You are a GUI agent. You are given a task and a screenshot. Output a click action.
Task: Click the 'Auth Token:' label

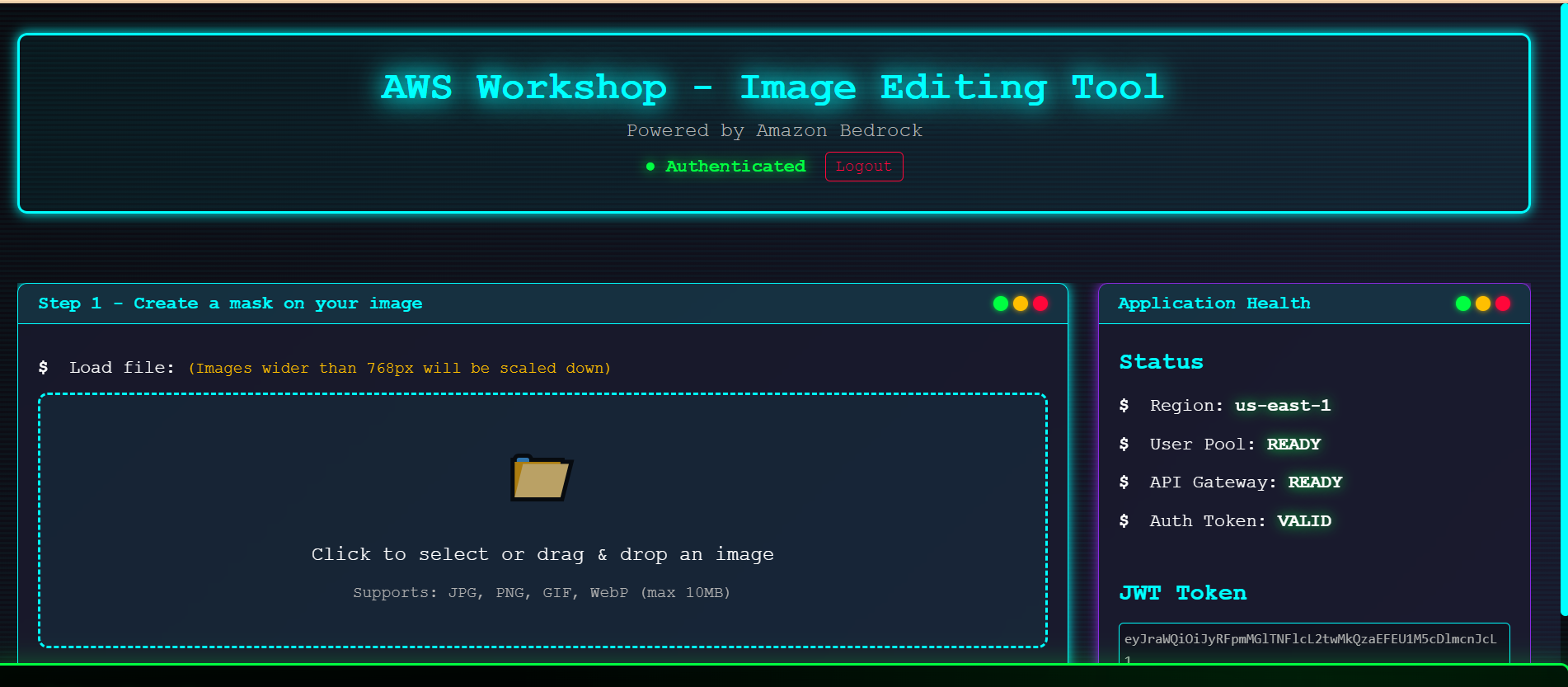coord(1209,521)
